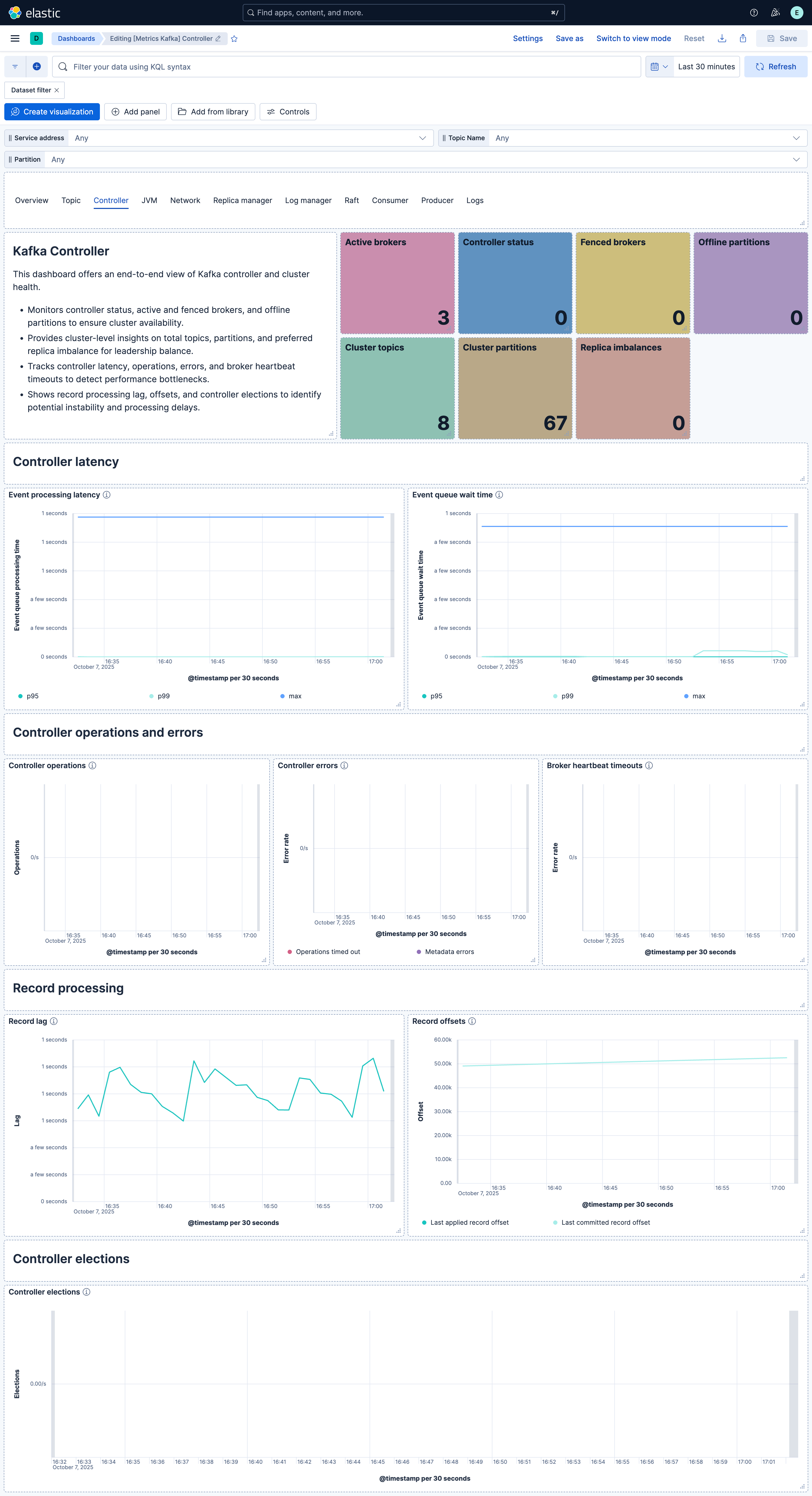Open the filter options menu icon
The image size is (812, 1496).
(15, 67)
